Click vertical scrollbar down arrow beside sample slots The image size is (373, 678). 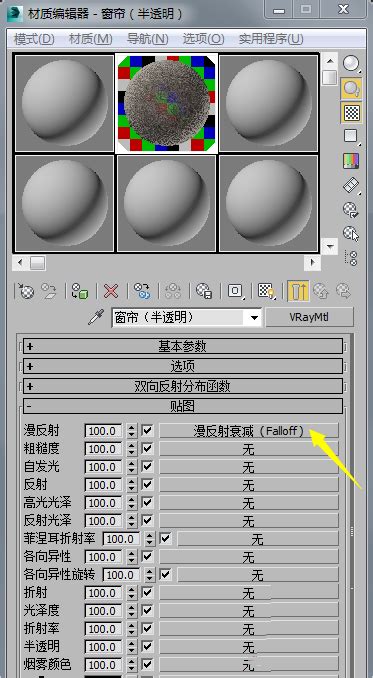click(x=330, y=247)
